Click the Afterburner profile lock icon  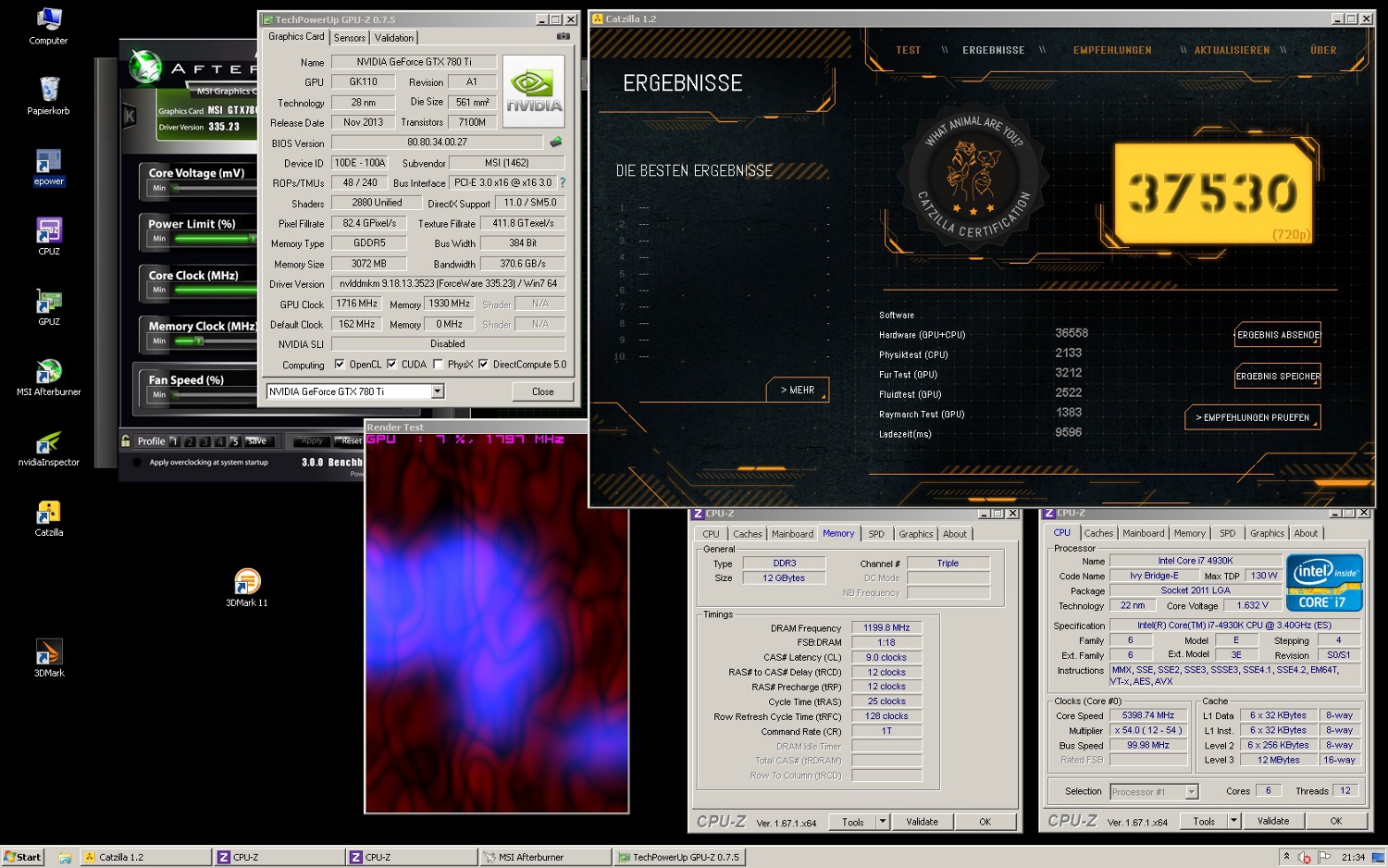[x=126, y=440]
